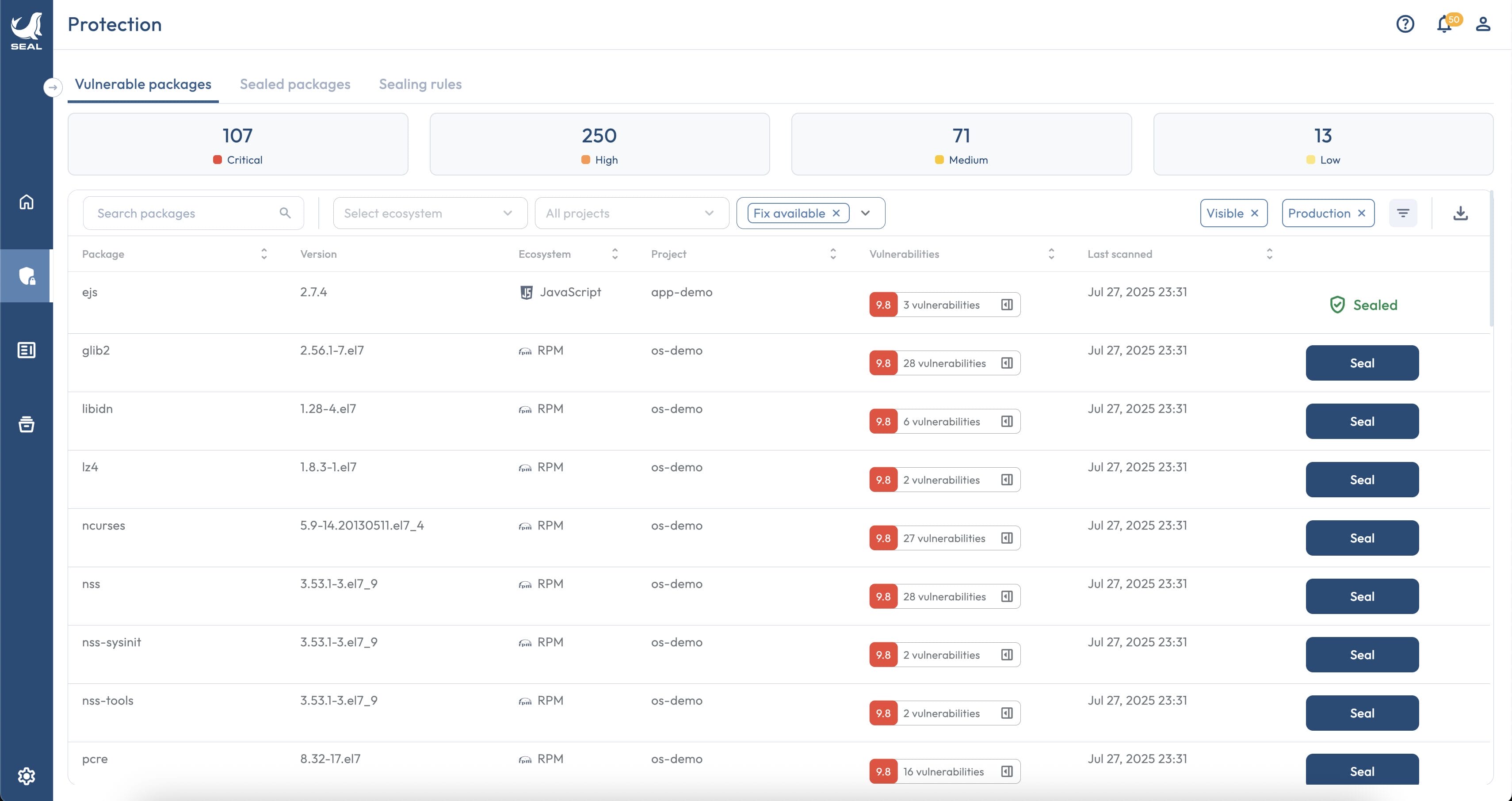Open details panel icon for ejs vulnerabilities
This screenshot has width=1512, height=801.
point(1007,305)
